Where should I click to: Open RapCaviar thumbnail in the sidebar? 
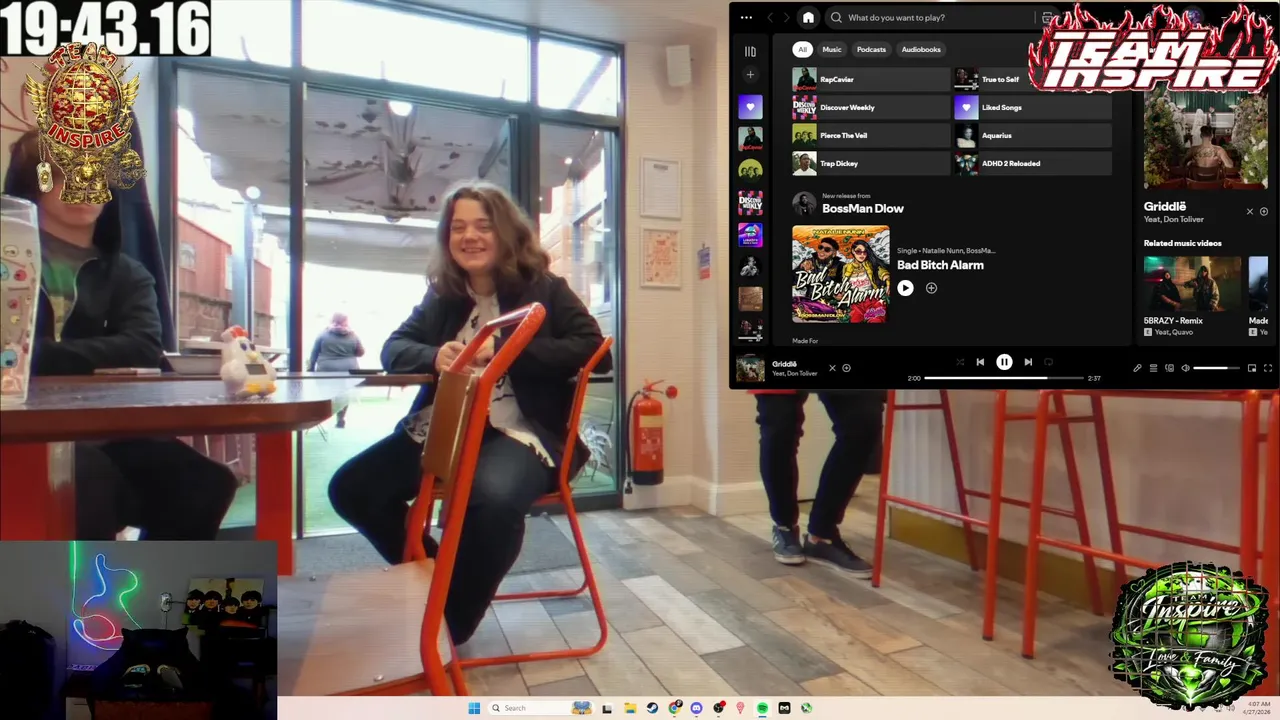750,138
